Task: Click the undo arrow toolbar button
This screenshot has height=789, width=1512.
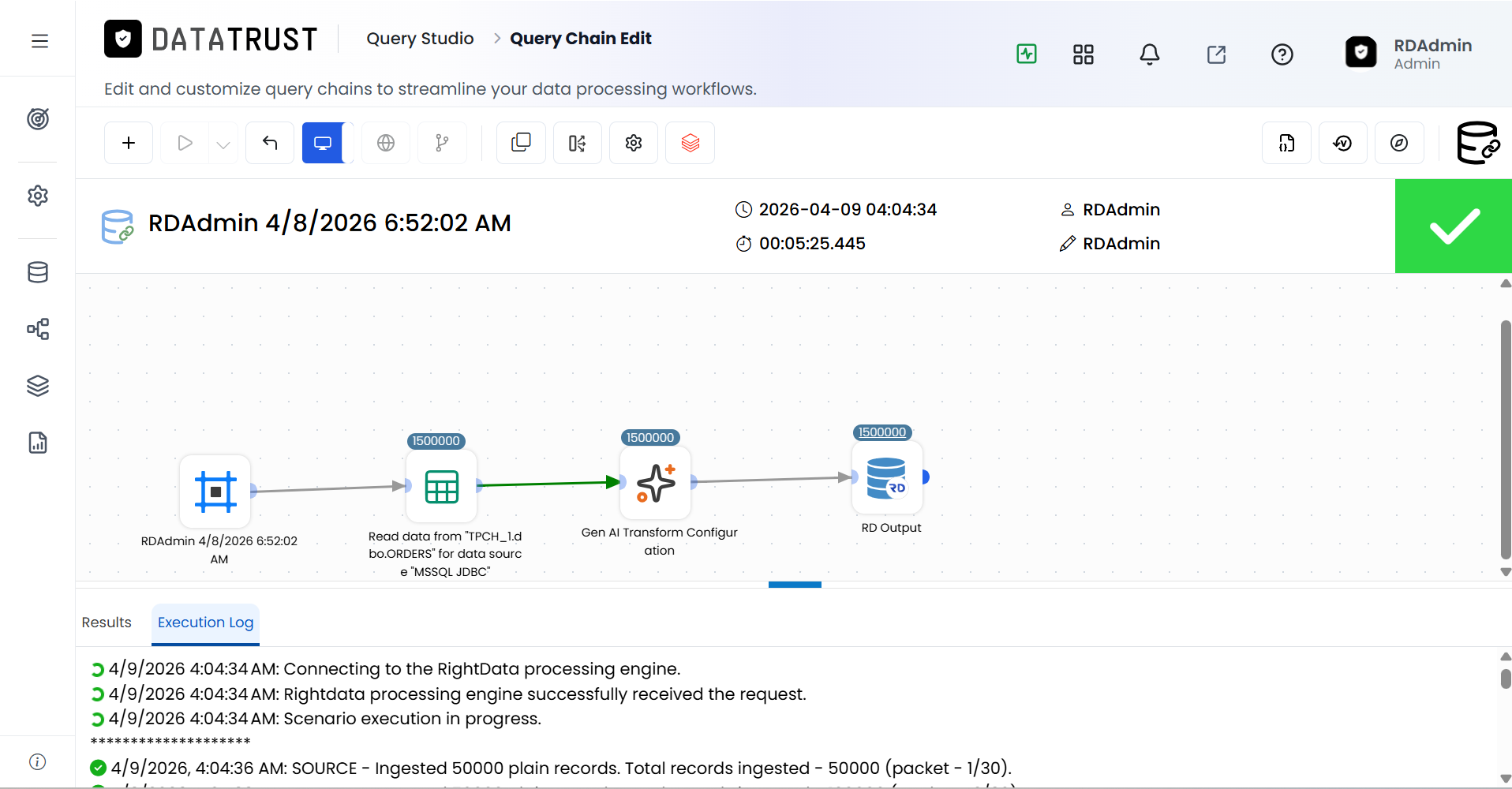Action: coord(270,143)
